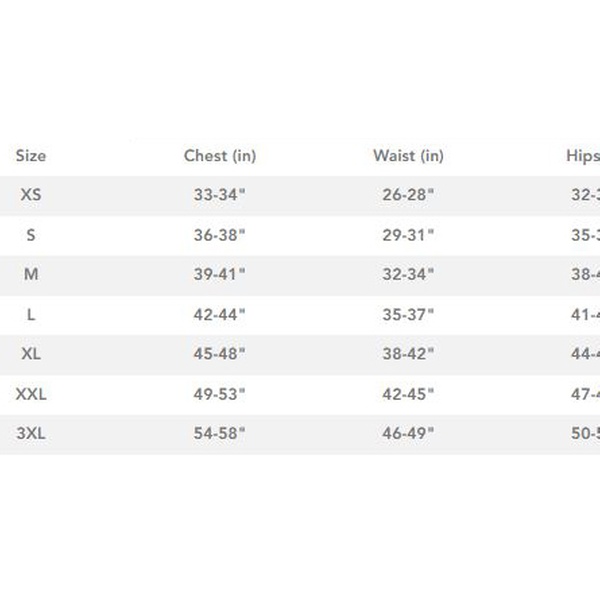The width and height of the screenshot is (600, 600).
Task: Click the Waist (in) column header
Action: 408,156
